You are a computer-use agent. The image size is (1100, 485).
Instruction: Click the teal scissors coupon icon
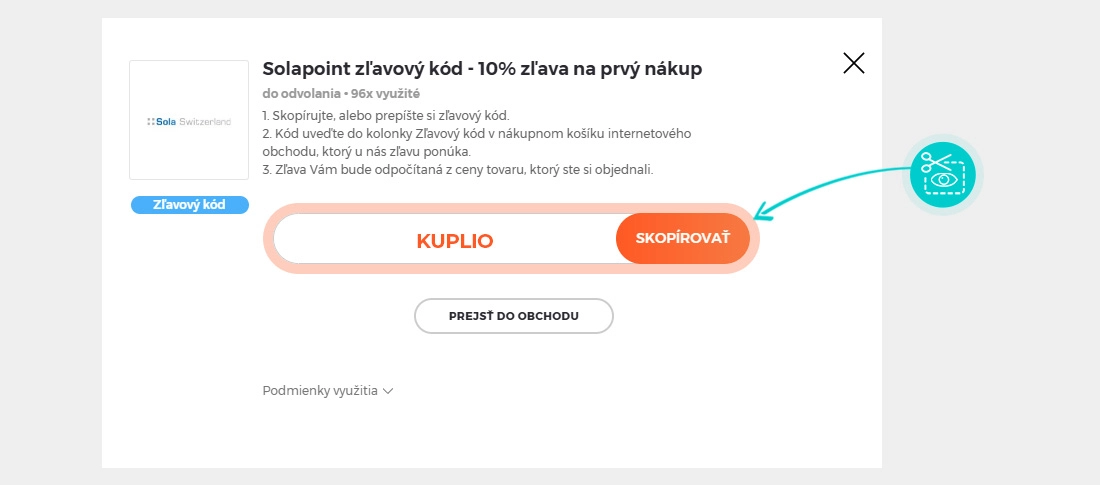tap(943, 173)
